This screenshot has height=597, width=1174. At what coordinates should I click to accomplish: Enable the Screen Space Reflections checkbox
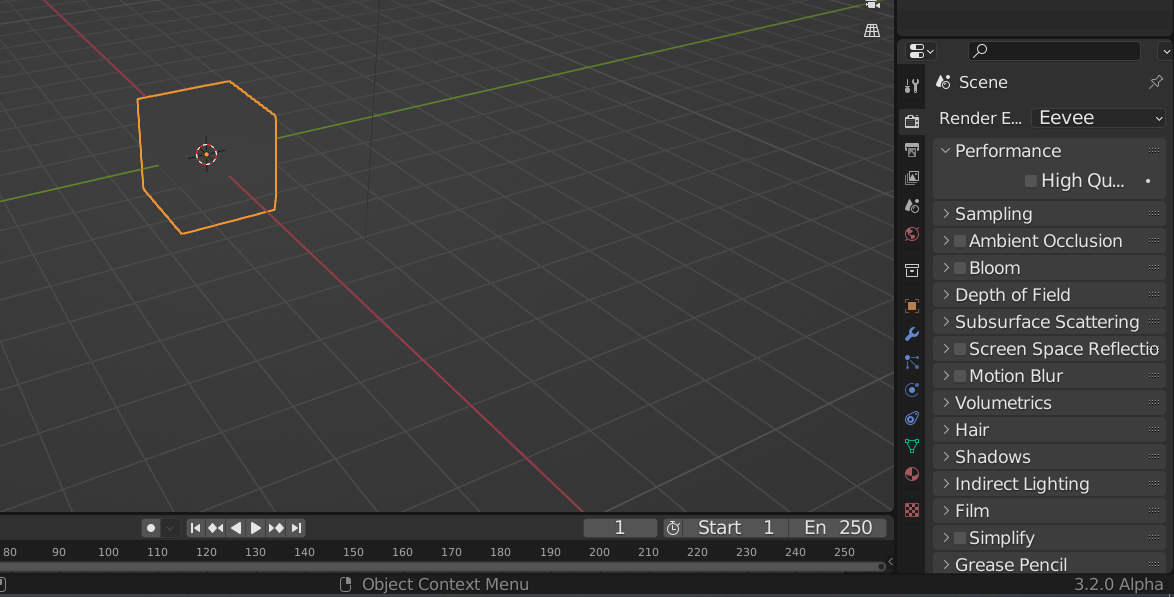click(960, 349)
